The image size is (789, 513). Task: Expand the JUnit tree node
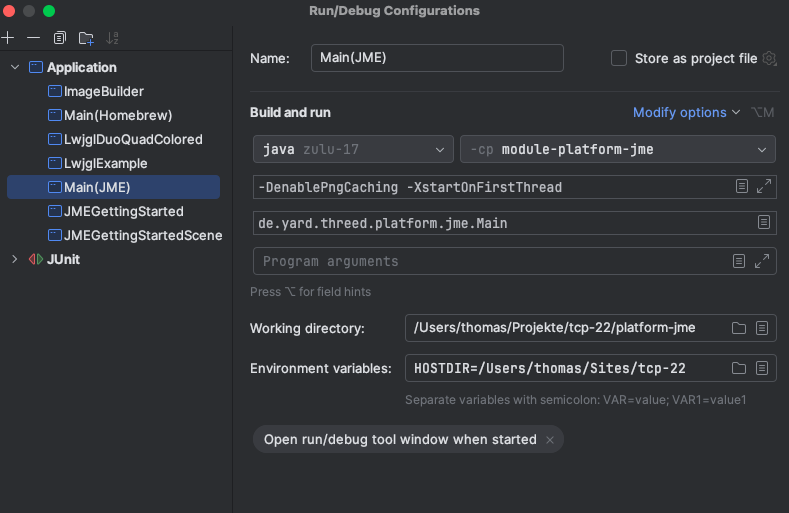pyautogui.click(x=14, y=260)
